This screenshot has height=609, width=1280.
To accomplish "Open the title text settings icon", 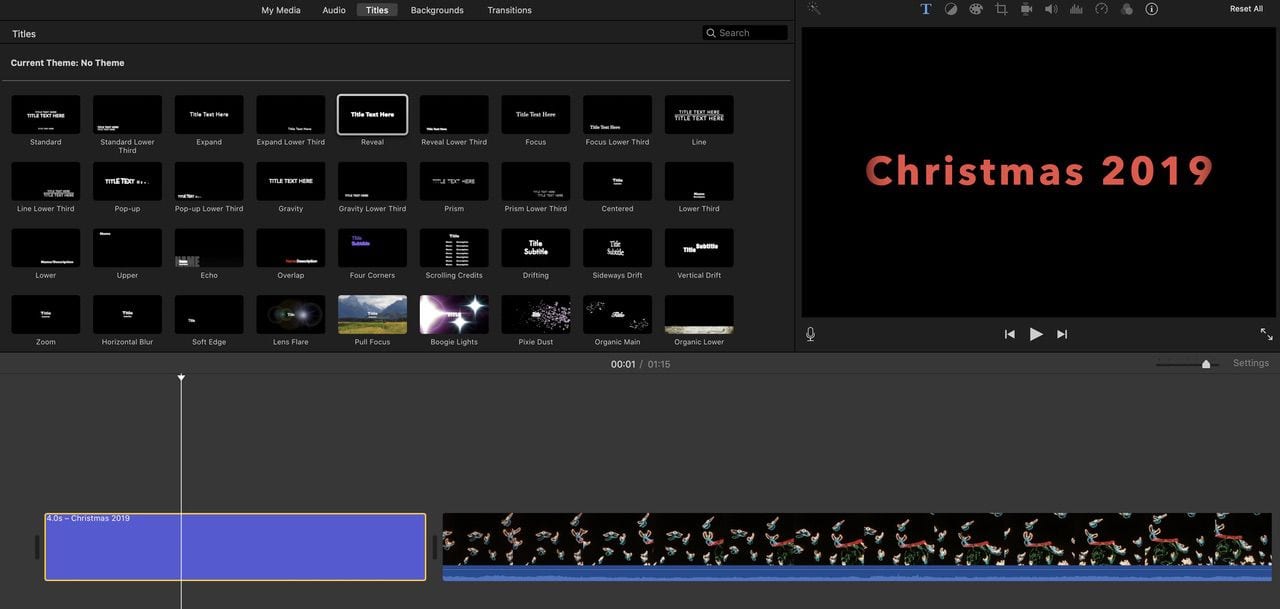I will 925,9.
